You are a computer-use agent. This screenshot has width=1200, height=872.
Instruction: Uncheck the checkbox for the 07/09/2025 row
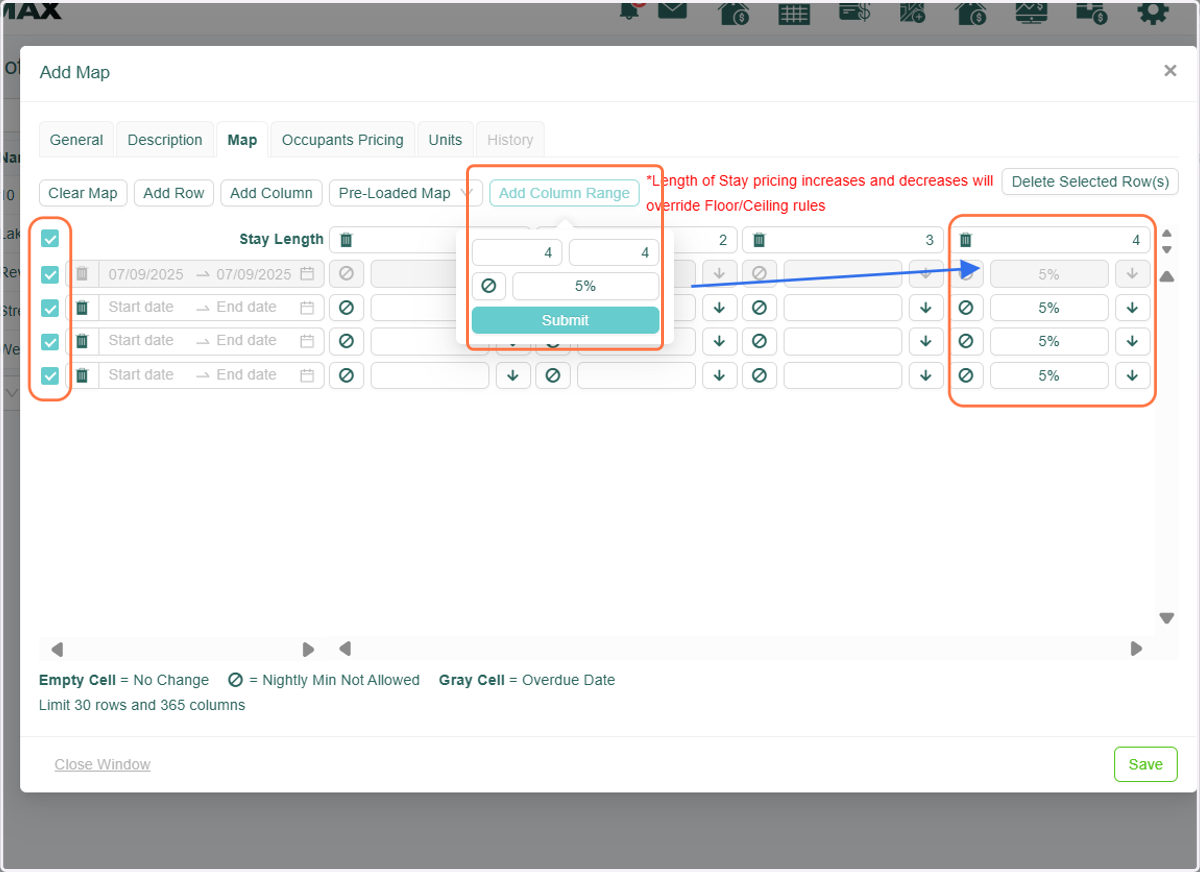point(50,275)
